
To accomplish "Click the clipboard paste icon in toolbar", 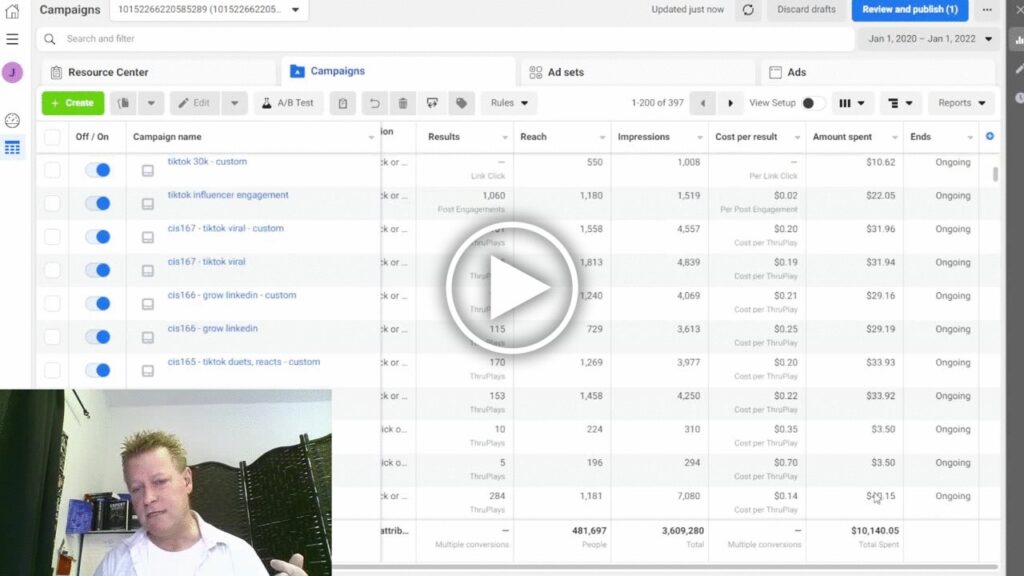I will [x=343, y=103].
